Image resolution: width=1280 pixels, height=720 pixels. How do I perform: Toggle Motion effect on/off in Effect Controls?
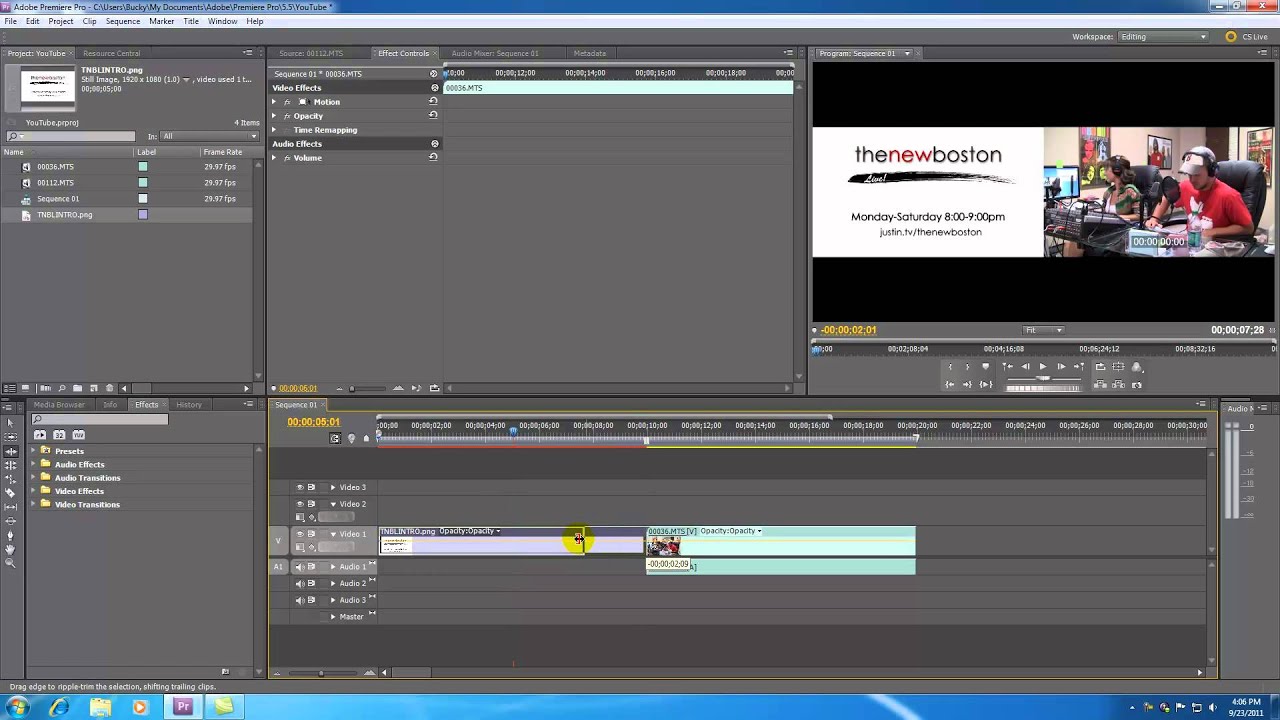(287, 102)
